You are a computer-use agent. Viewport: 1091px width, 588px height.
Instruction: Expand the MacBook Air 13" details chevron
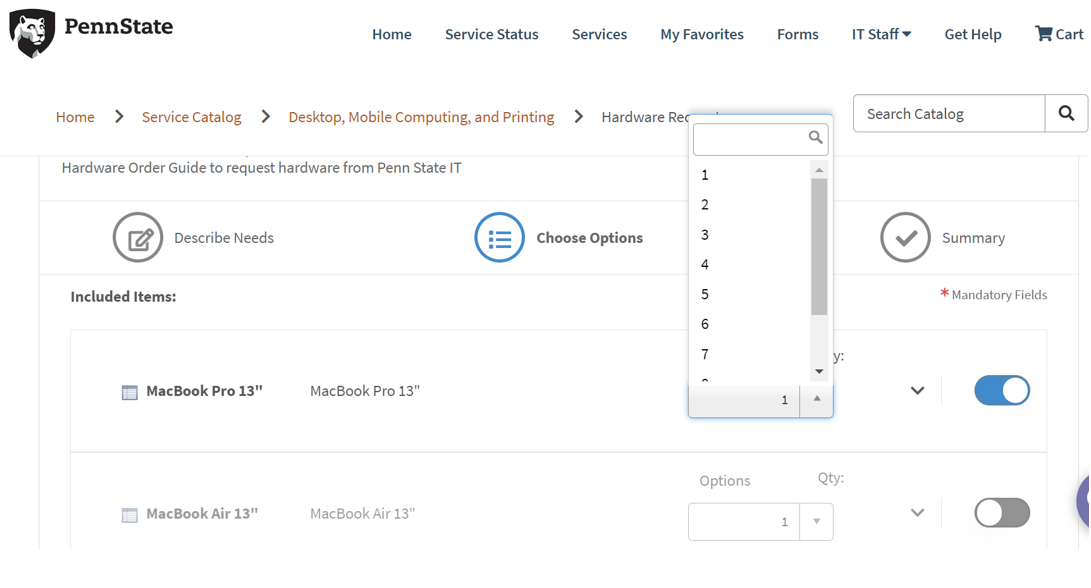click(x=917, y=513)
